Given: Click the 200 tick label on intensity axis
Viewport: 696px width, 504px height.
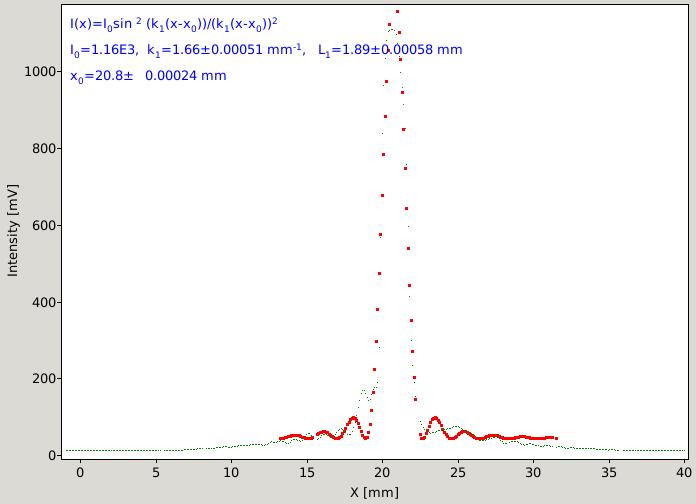Looking at the screenshot, I should pos(44,379).
